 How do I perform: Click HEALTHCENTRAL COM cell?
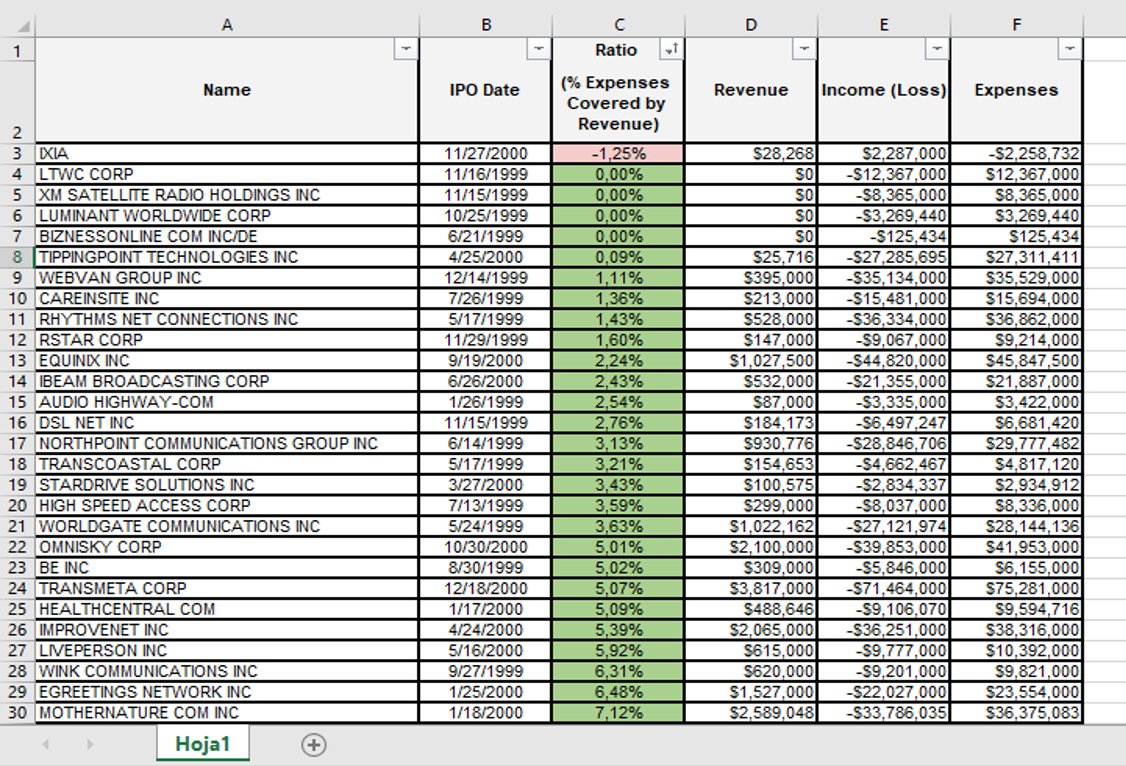(227, 609)
